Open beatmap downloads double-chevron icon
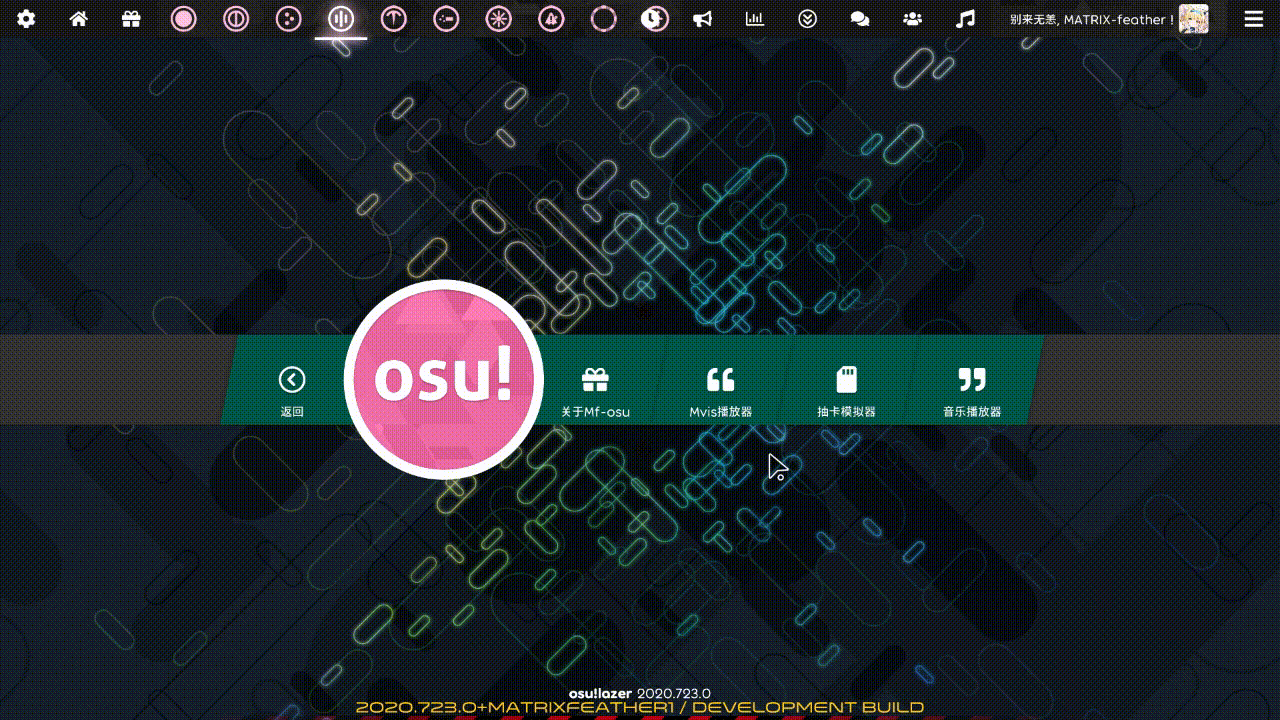Viewport: 1280px width, 720px height. pyautogui.click(x=808, y=19)
